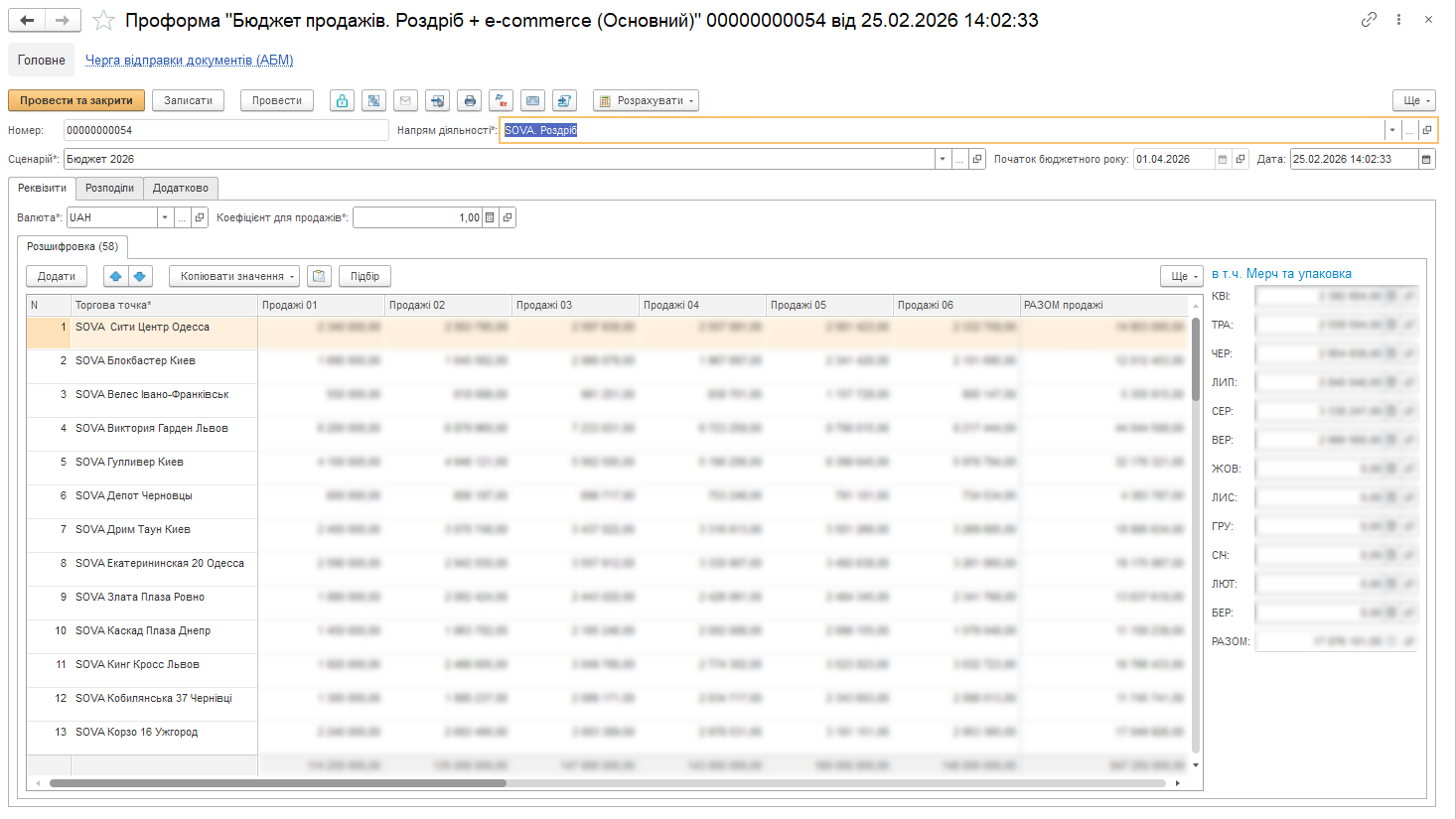Image resolution: width=1456 pixels, height=819 pixels.
Task: Open the calculator for Коефіцієнт для продажів
Action: (490, 217)
